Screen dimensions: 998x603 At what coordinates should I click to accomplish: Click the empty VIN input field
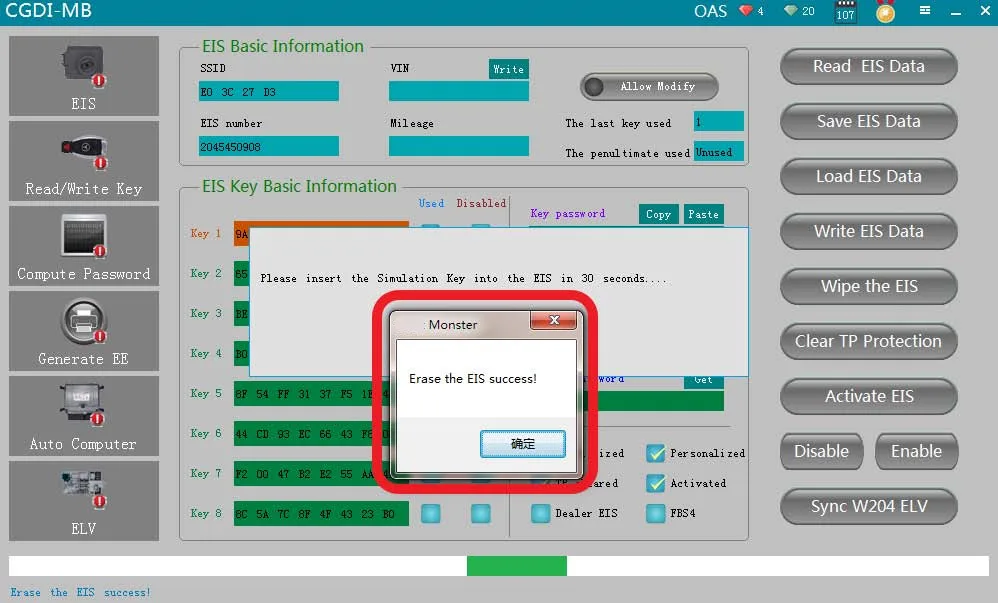(x=459, y=92)
